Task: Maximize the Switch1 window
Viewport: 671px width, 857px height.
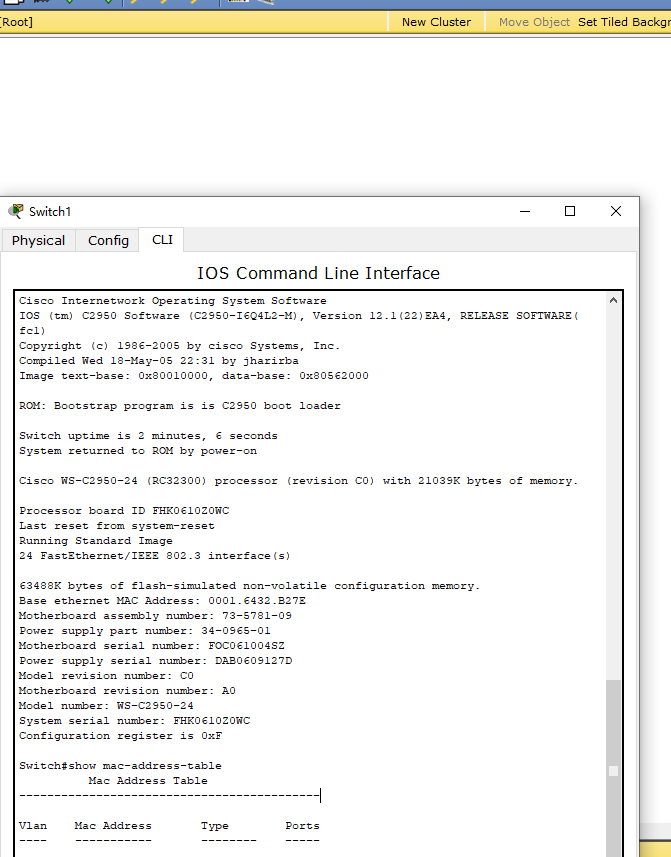Action: 570,211
